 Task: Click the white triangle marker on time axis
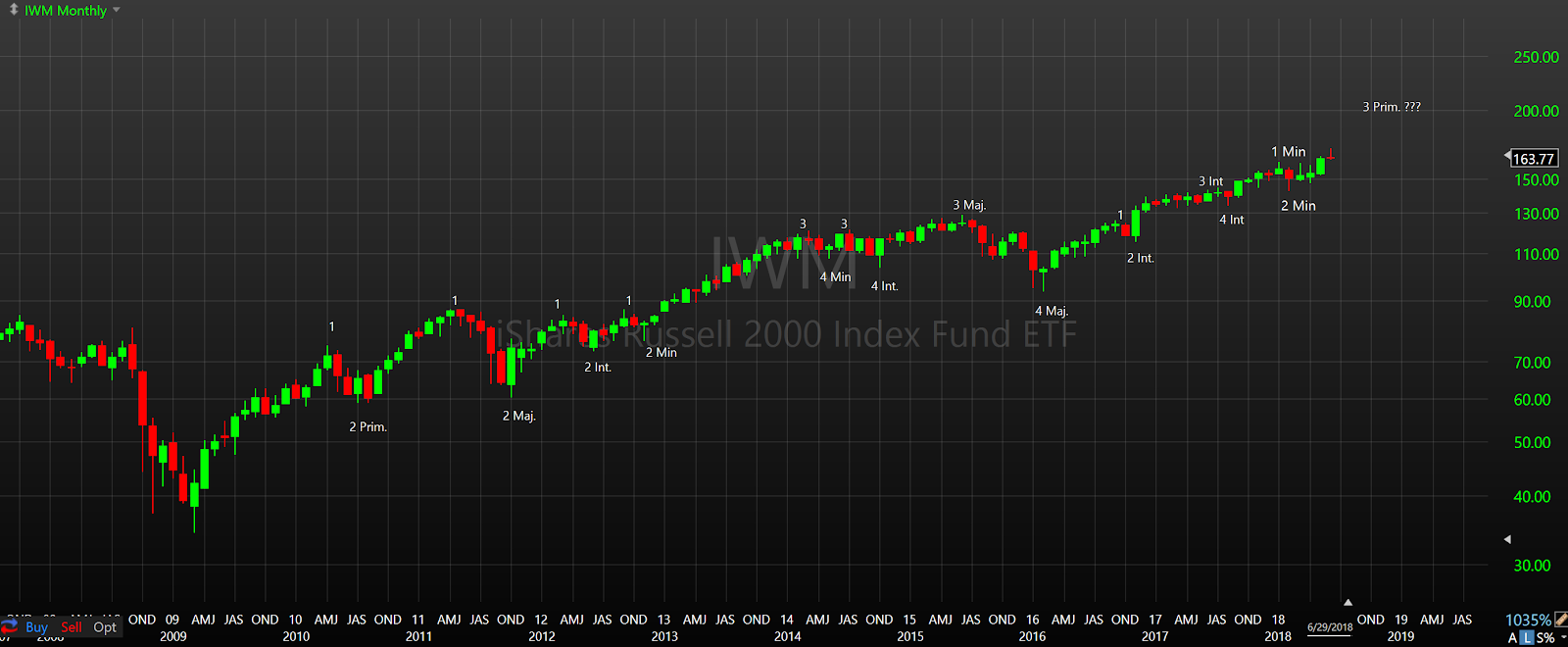[x=1347, y=602]
